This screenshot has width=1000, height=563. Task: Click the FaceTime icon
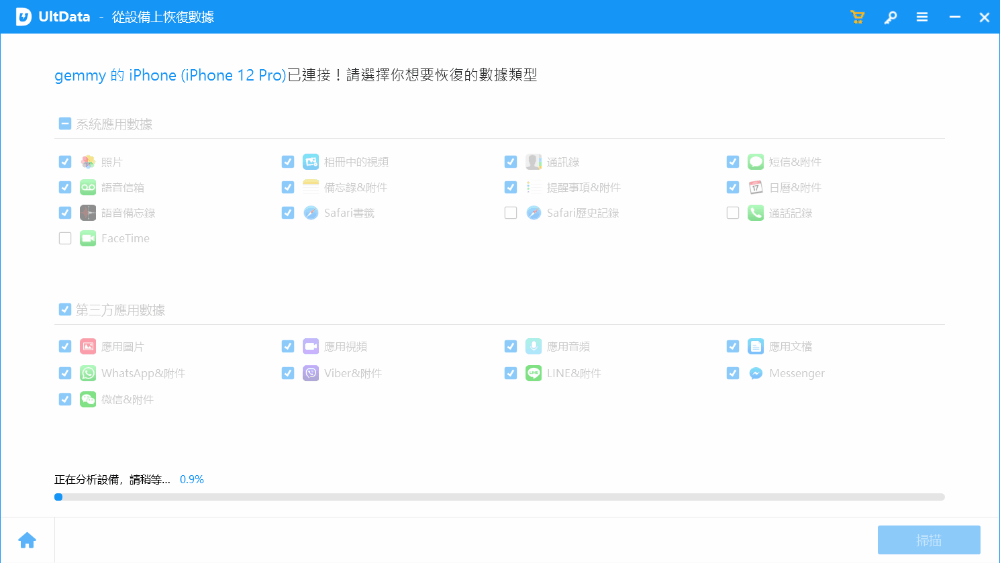tap(88, 238)
